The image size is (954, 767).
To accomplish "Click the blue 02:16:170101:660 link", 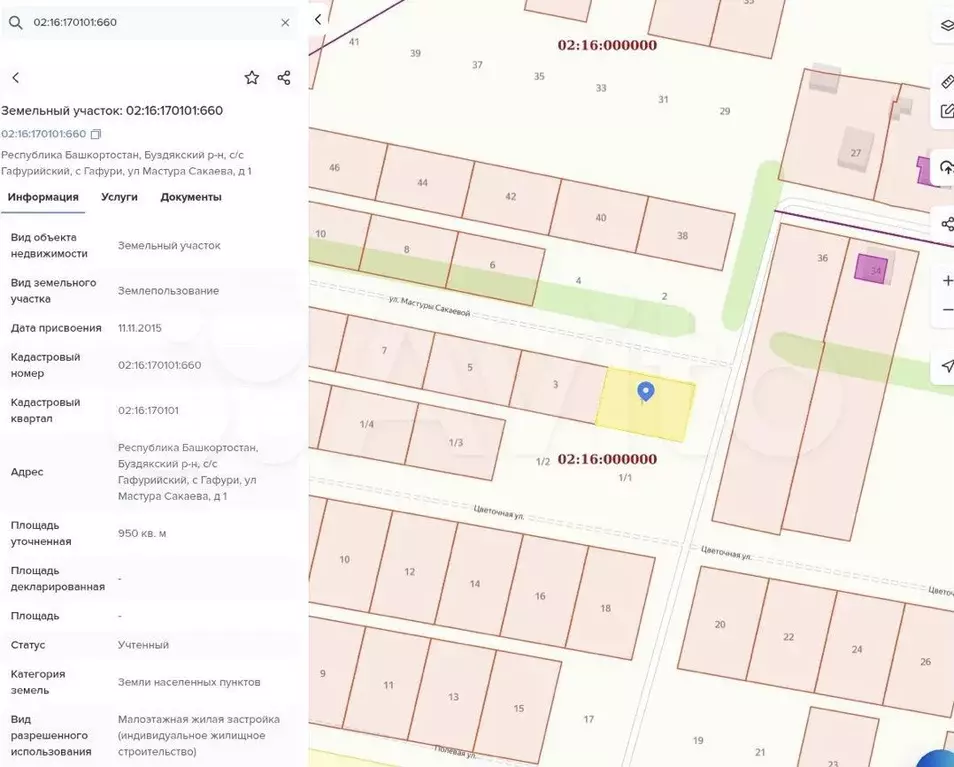I will click(x=43, y=134).
